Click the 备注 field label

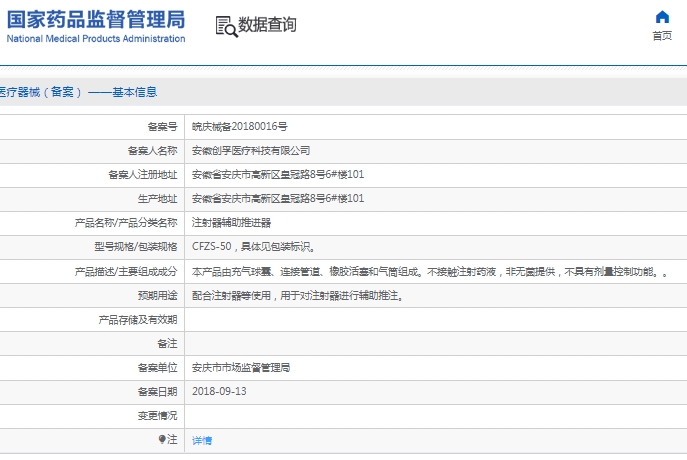click(167, 344)
